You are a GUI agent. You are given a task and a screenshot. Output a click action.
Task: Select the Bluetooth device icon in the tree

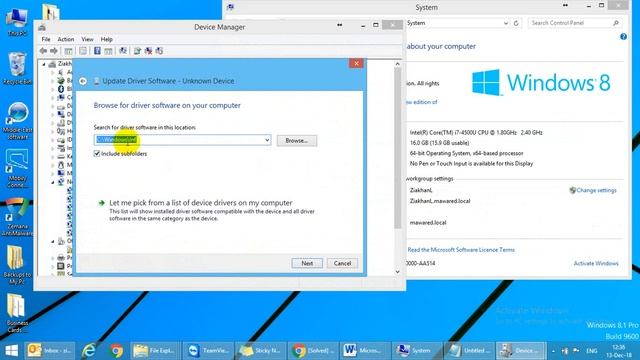tap(61, 89)
